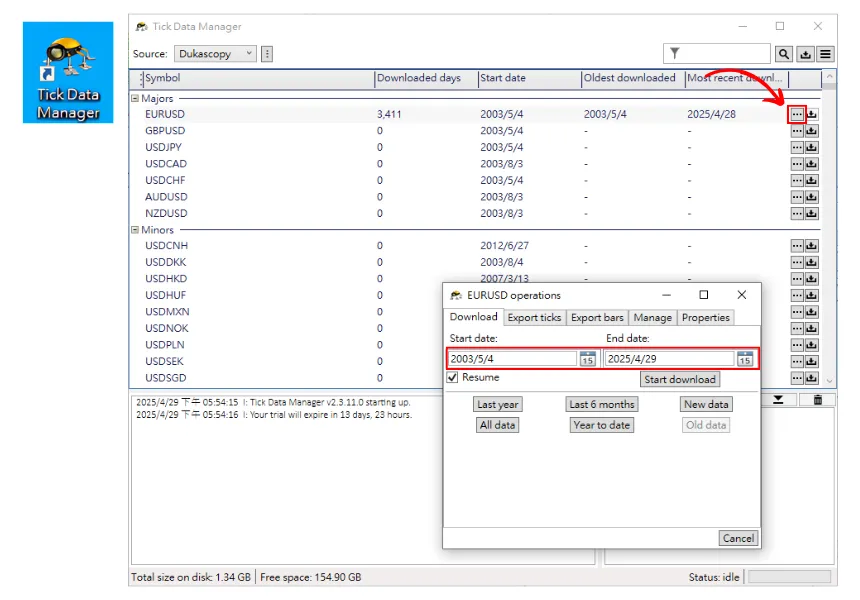The image size is (860, 600).
Task: Toggle the Resume checkbox
Action: (452, 377)
